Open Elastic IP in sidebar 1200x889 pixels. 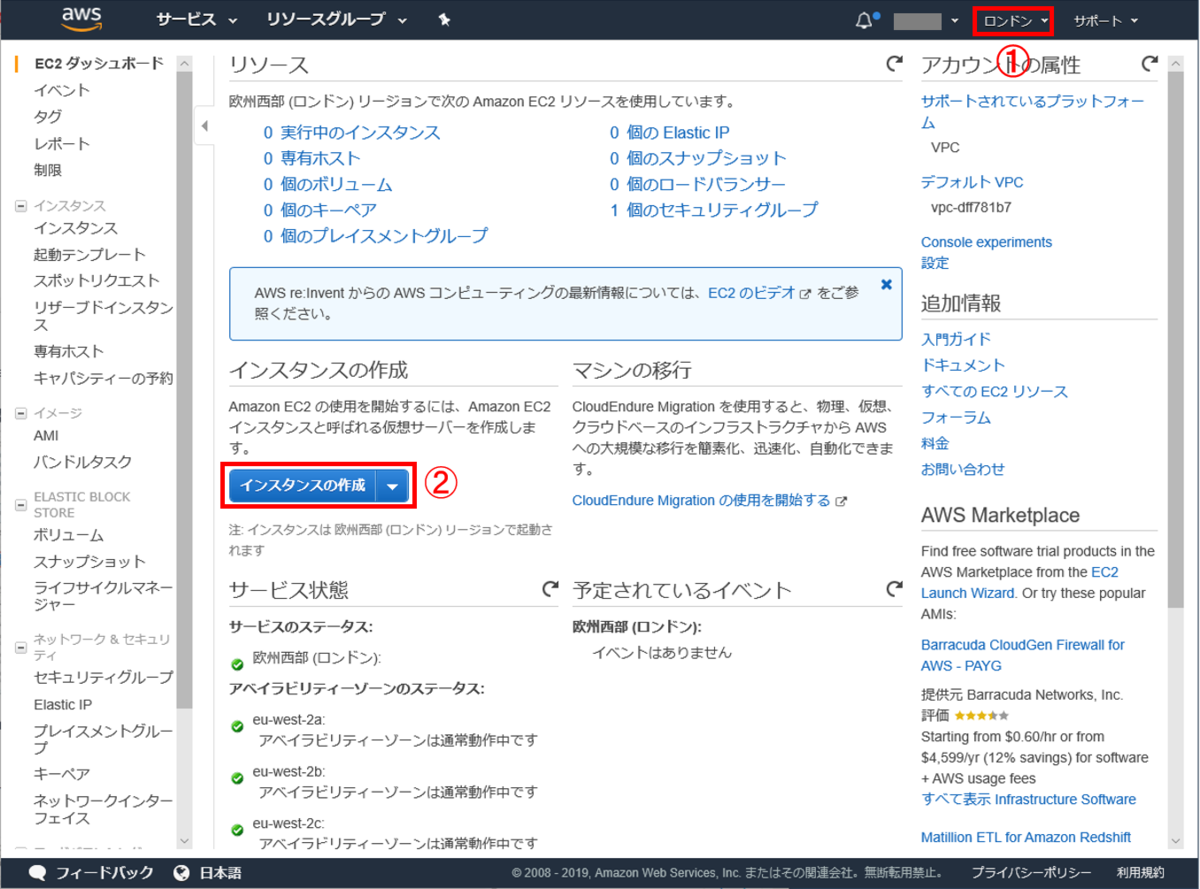point(62,704)
